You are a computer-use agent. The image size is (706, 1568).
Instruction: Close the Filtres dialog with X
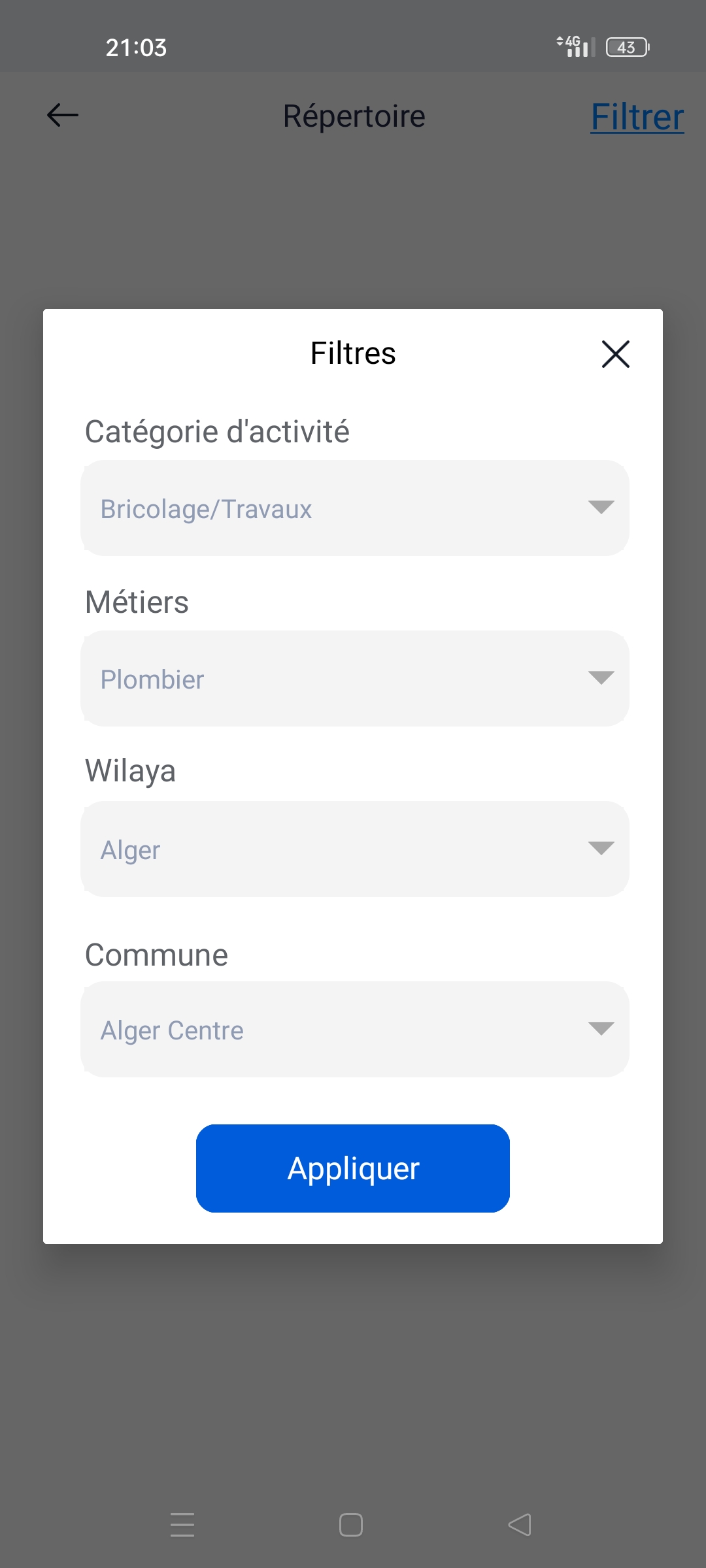[615, 354]
